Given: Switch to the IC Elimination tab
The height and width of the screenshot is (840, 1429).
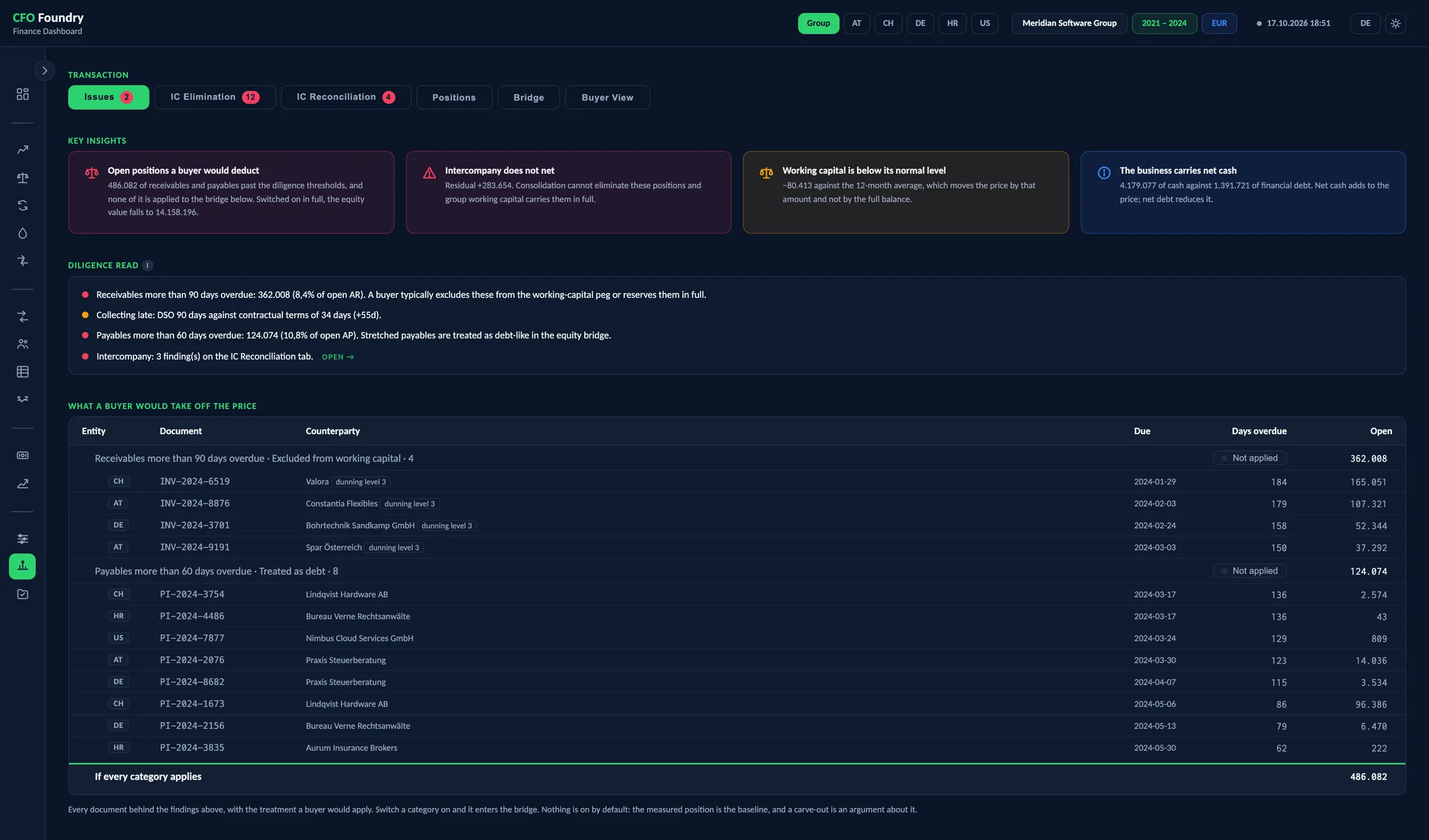Looking at the screenshot, I should [x=215, y=98].
